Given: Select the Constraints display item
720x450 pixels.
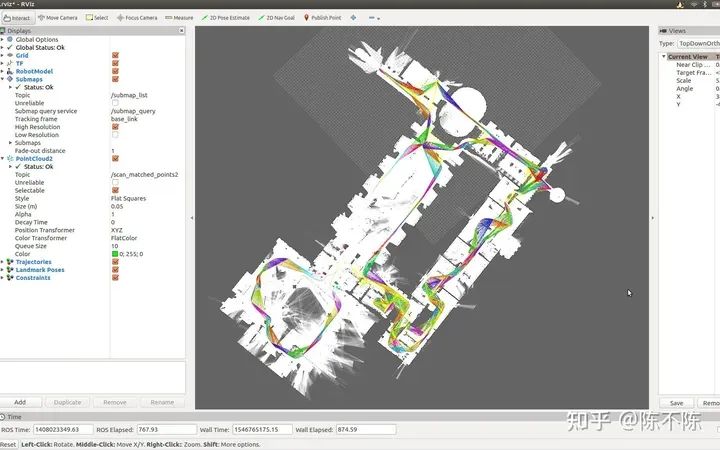Looking at the screenshot, I should [x=33, y=278].
